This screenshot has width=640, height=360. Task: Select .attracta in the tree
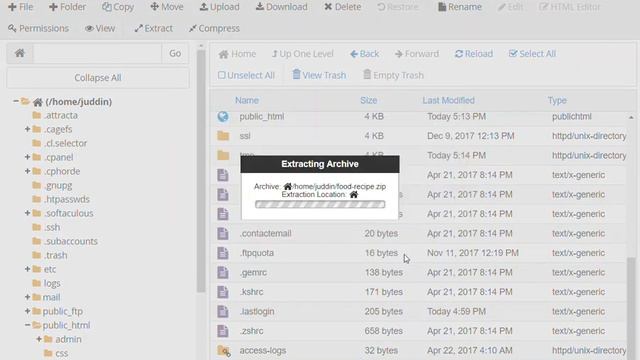tap(60, 116)
